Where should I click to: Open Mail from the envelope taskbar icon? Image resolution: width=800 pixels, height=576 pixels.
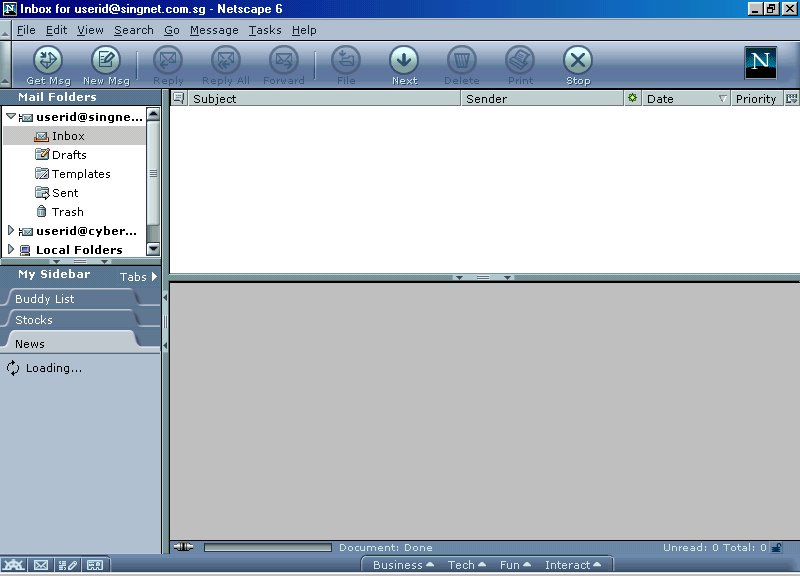click(x=41, y=565)
